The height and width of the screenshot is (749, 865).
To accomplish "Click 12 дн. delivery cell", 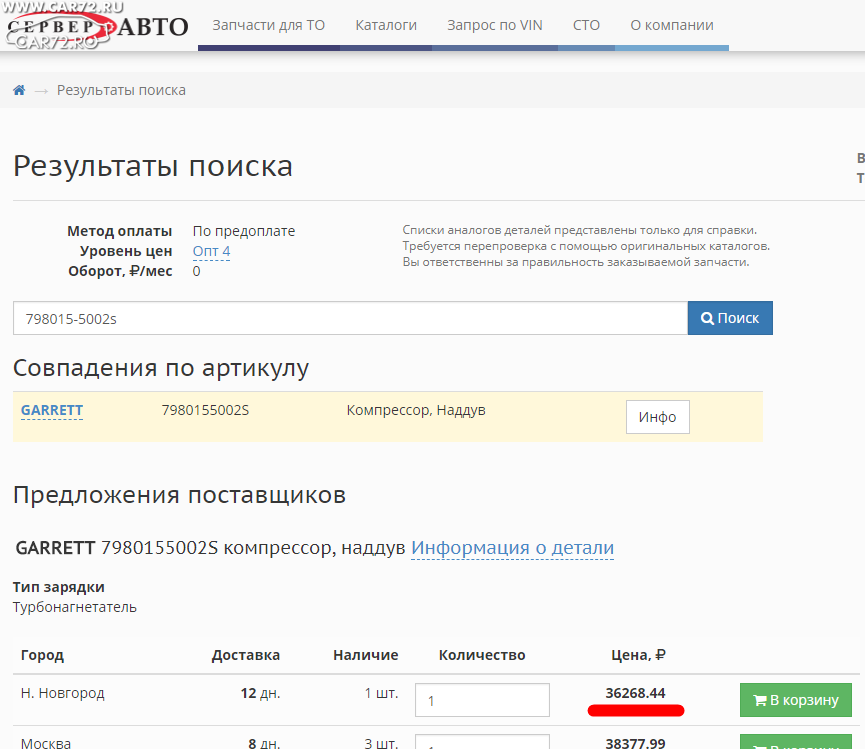I will click(260, 693).
